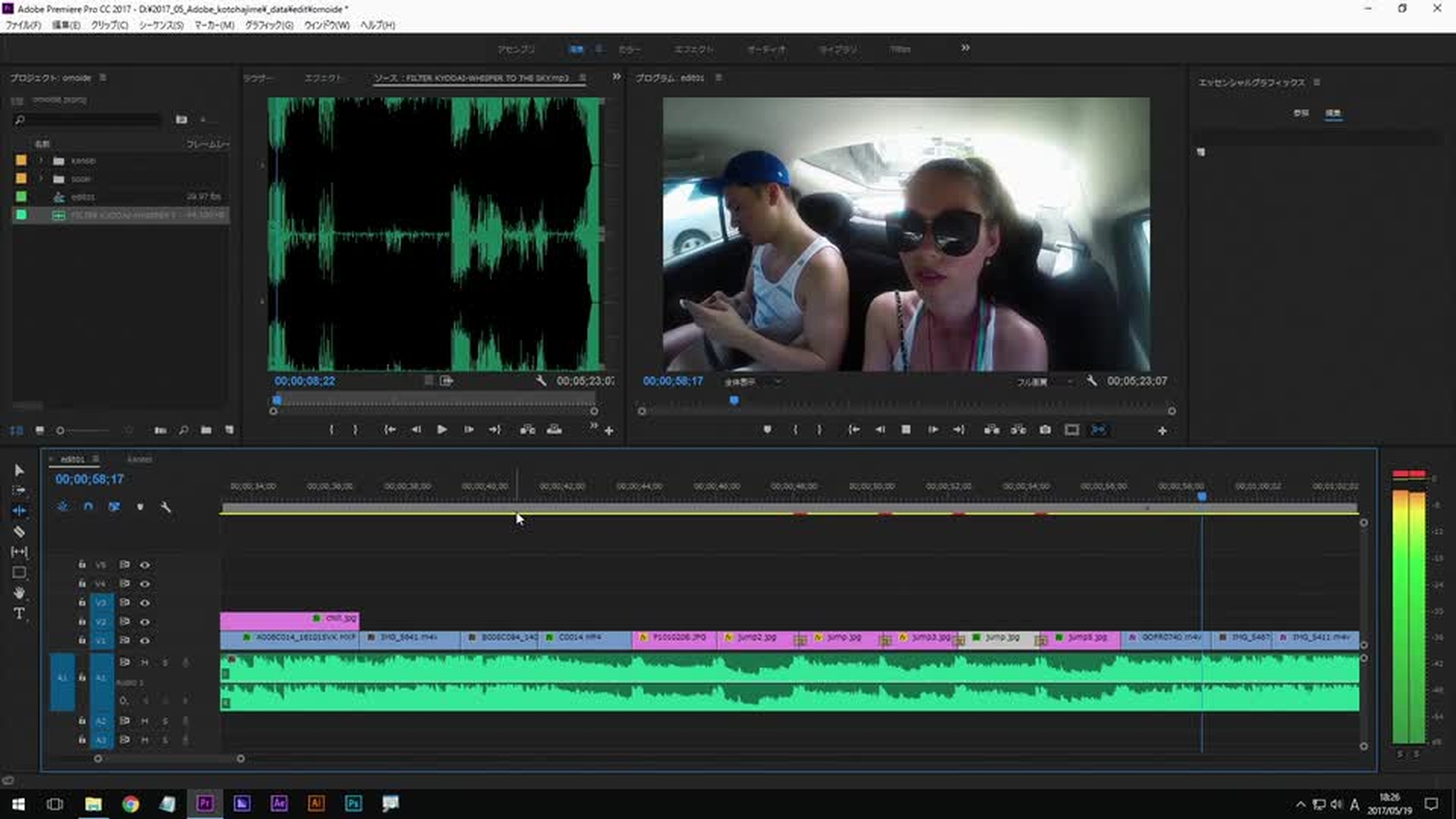Viewport: 1456px width, 819px height.
Task: Click Export Frame camera icon in Program monitor
Action: [x=1045, y=430]
